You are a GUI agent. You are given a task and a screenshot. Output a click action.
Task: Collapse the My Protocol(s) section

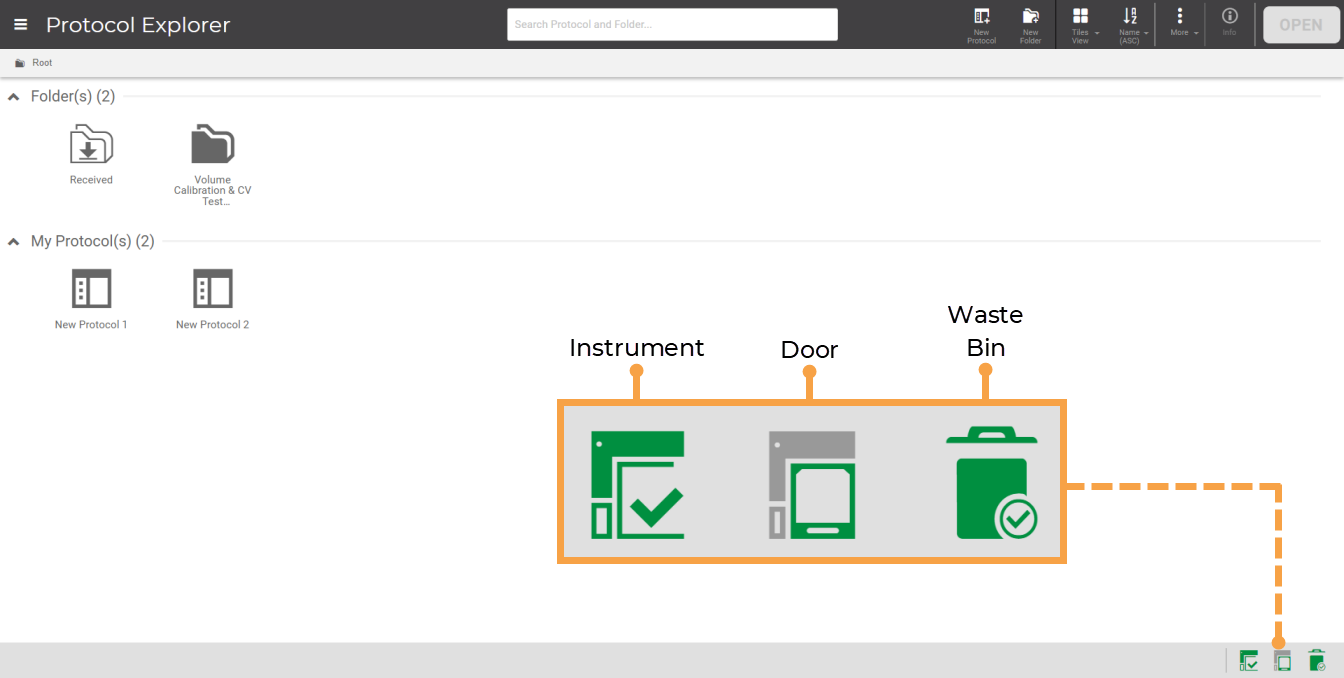14,242
